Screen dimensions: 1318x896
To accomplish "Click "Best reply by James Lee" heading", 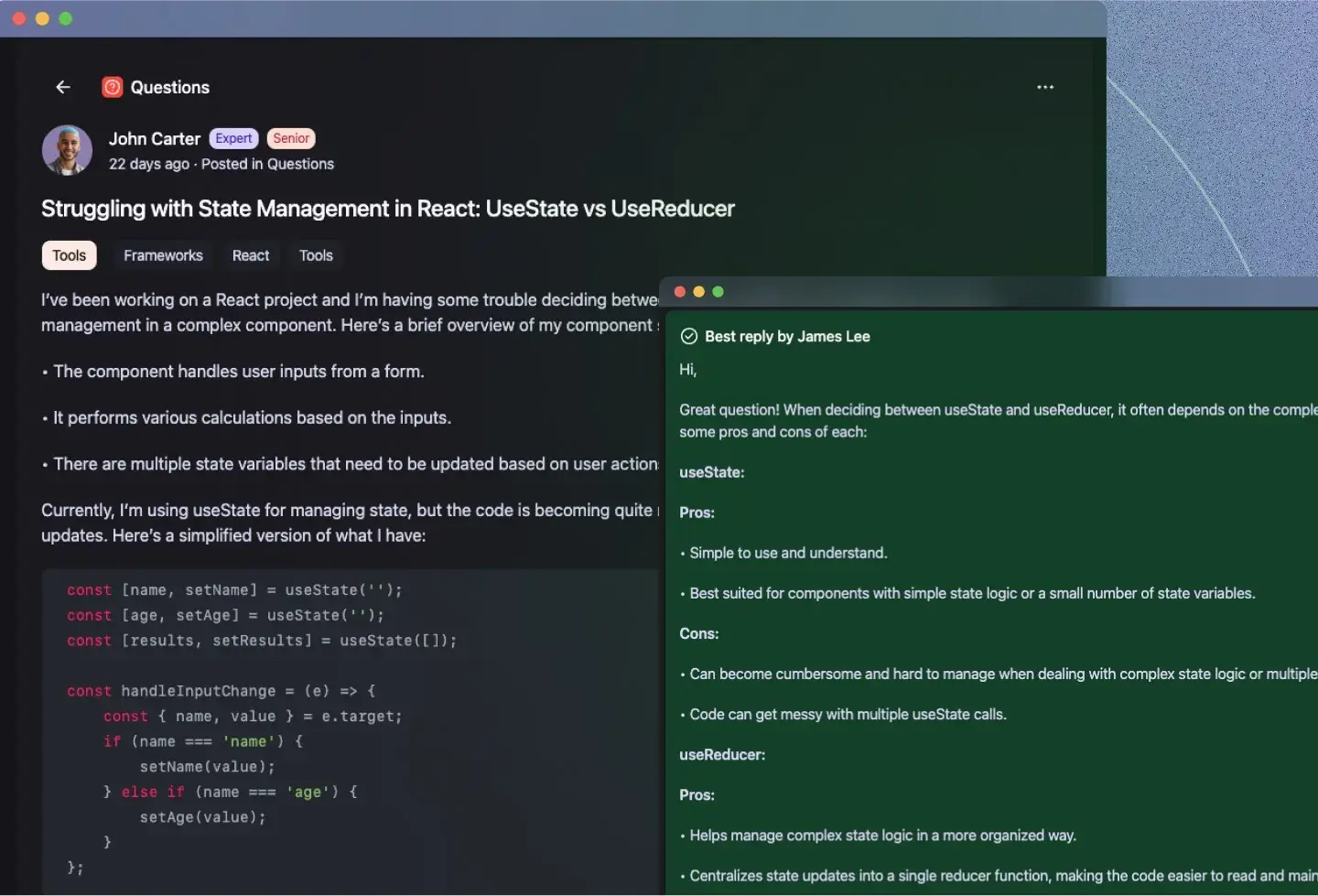I will tap(787, 336).
